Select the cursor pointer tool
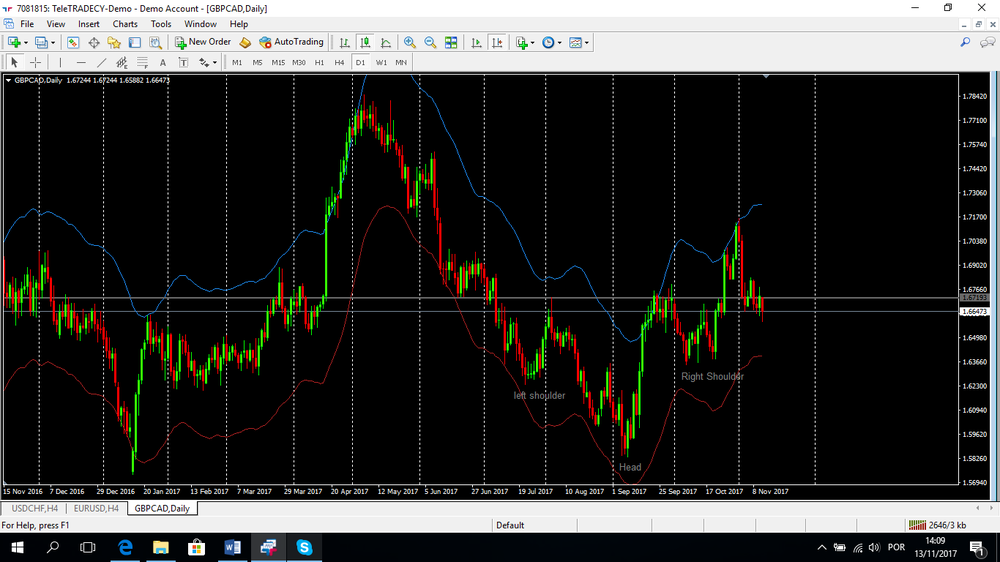Image resolution: width=1000 pixels, height=562 pixels. (x=14, y=63)
